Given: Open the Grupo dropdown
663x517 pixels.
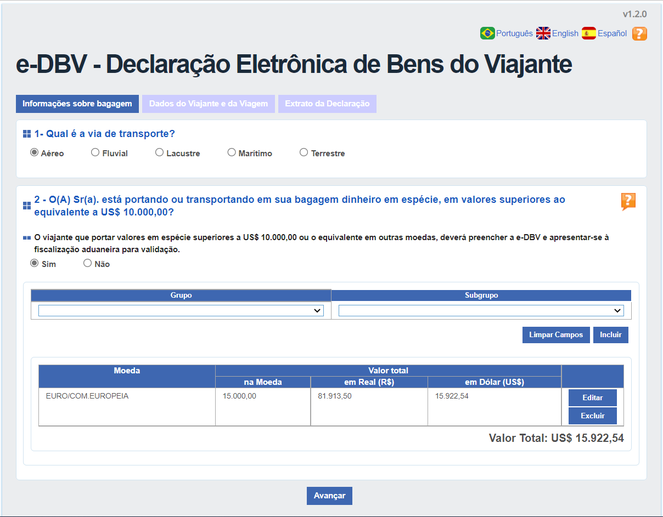Looking at the screenshot, I should [181, 311].
